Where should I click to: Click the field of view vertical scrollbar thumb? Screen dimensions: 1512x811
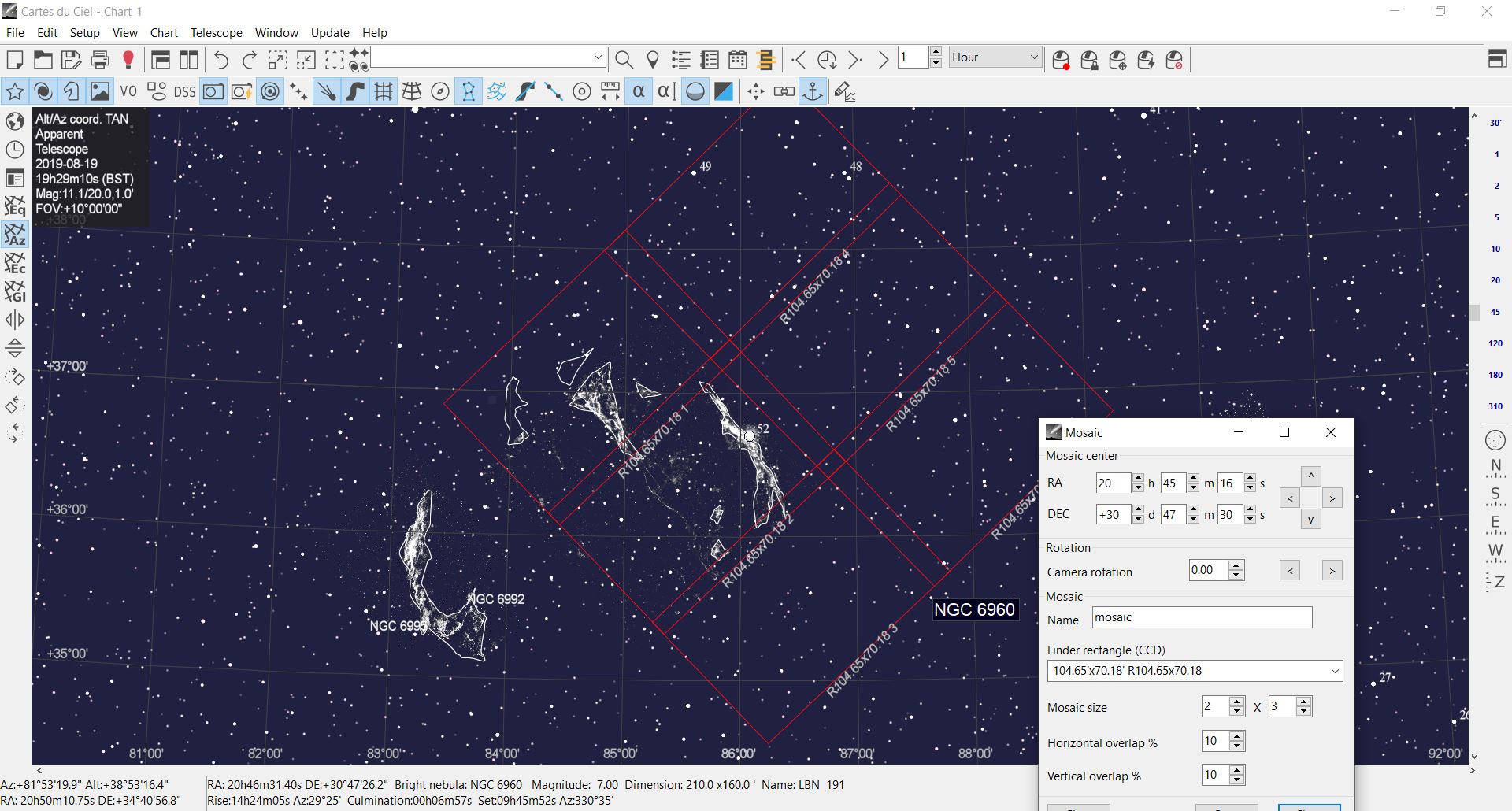pos(1474,313)
